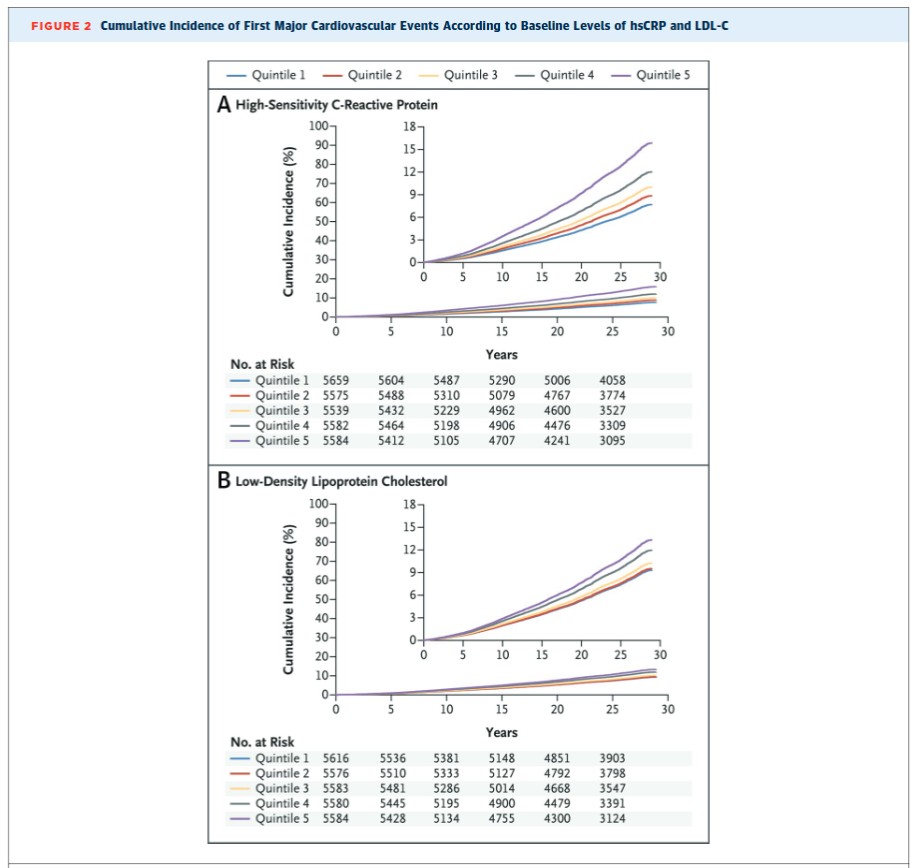Click the Quintile 2 red legend entry at top
917x868 pixels.
tap(363, 75)
